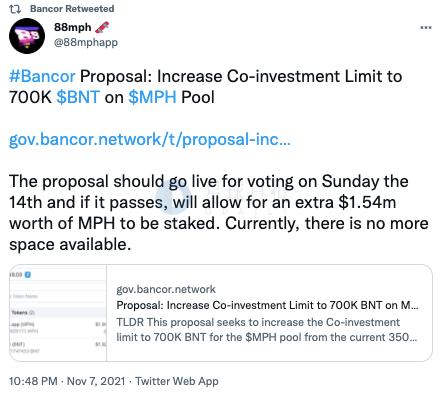Open the @88mphapp handle
This screenshot has width=444, height=394.
coord(86,43)
